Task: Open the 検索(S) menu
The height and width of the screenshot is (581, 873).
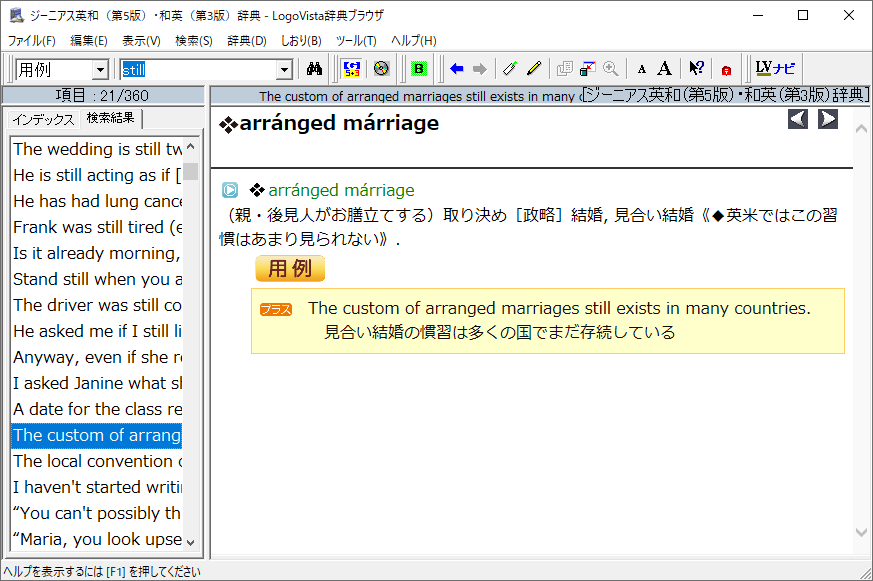Action: tap(193, 41)
